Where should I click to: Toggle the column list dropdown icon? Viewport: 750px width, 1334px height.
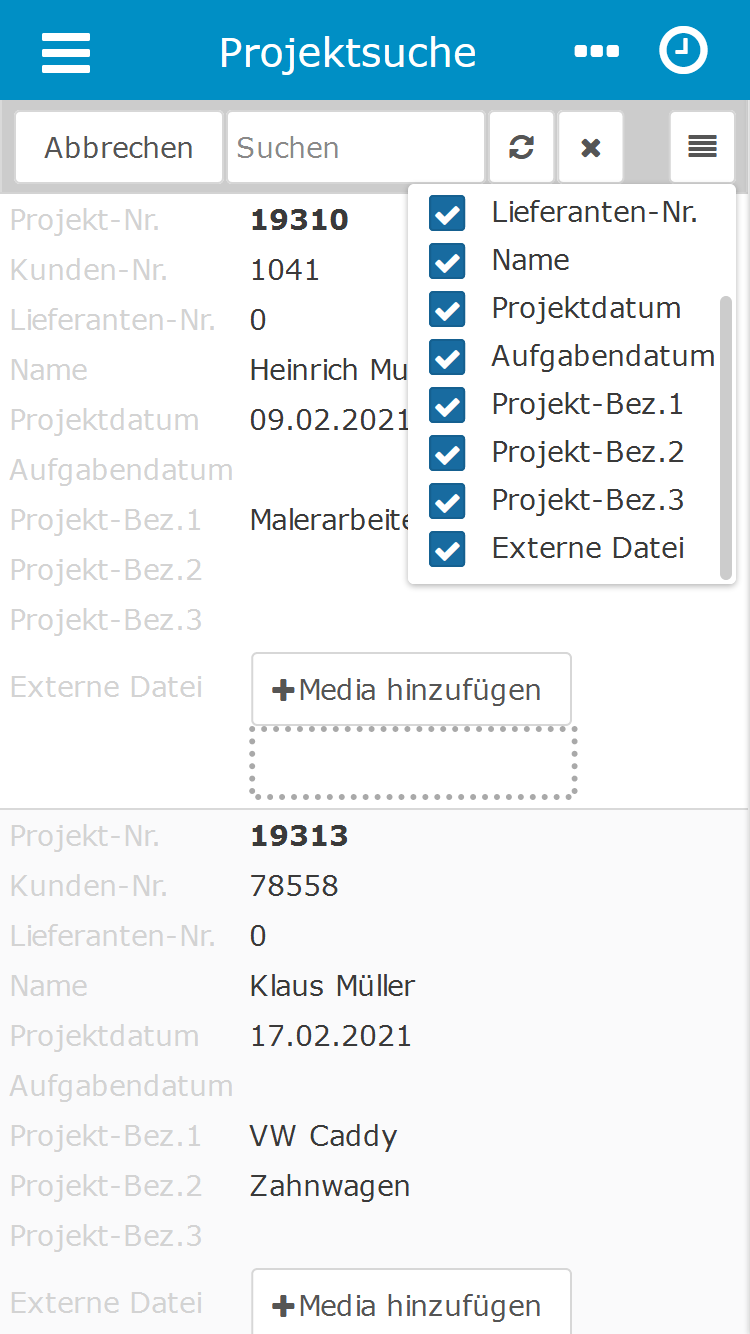pyautogui.click(x=703, y=148)
